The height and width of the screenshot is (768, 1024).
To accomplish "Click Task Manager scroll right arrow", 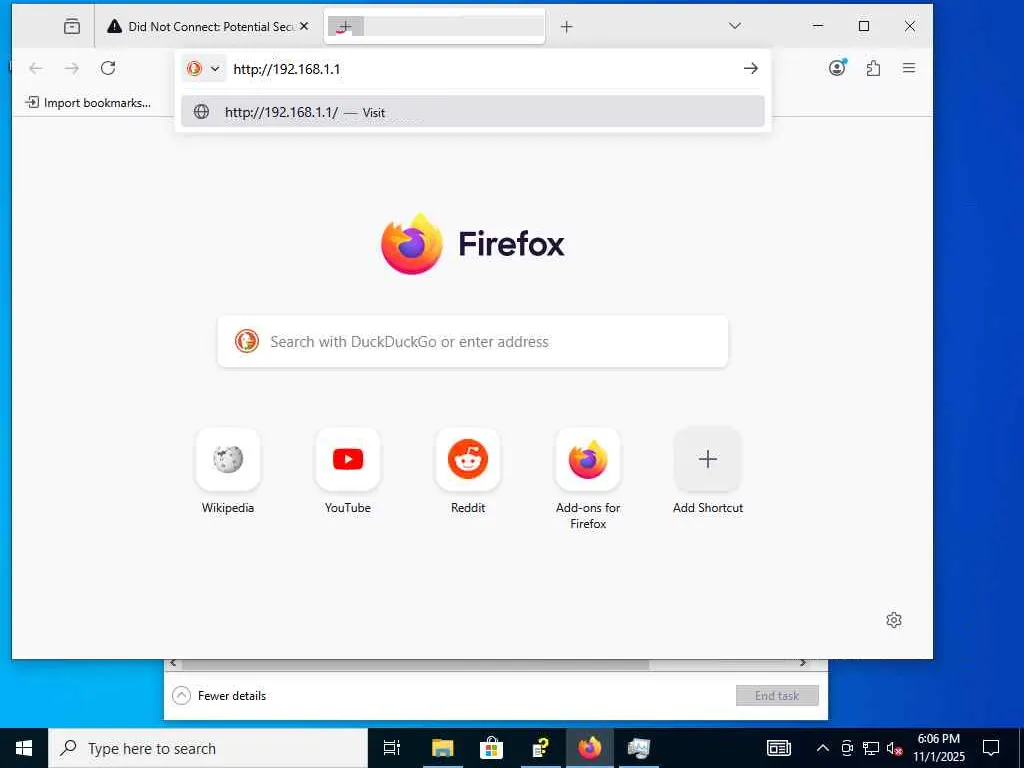I will [x=803, y=664].
